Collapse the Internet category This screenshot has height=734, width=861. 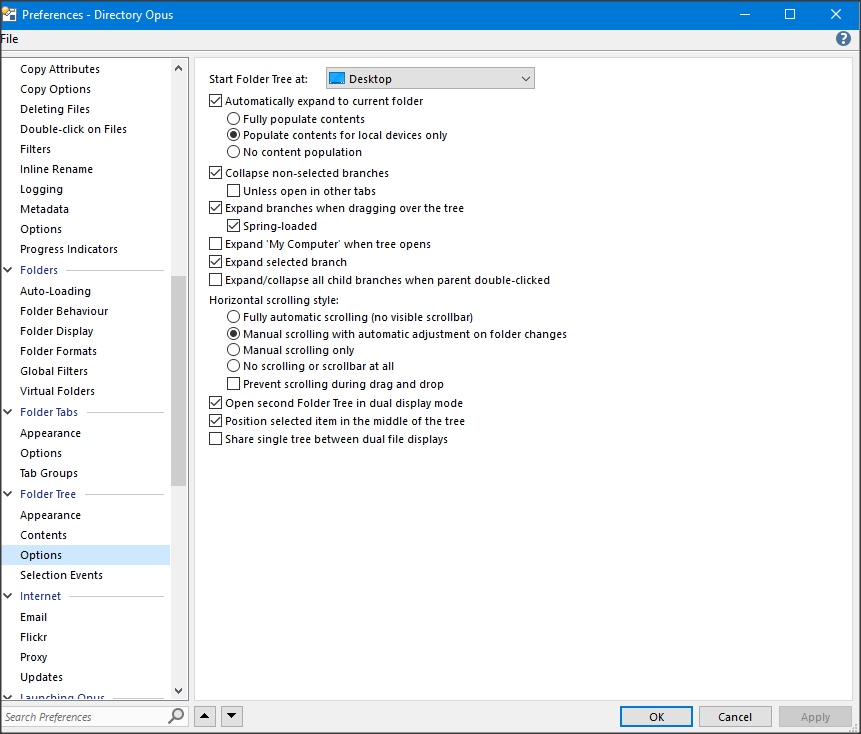point(8,596)
